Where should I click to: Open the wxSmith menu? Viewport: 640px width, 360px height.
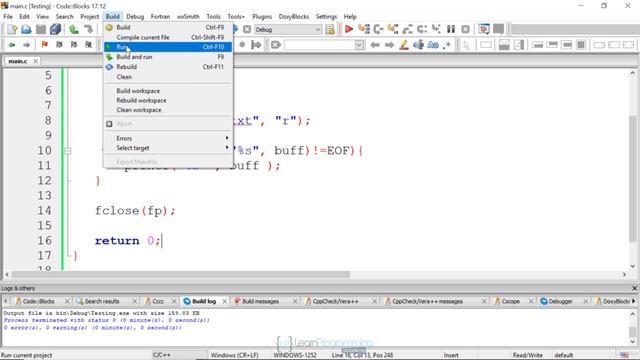pos(188,16)
